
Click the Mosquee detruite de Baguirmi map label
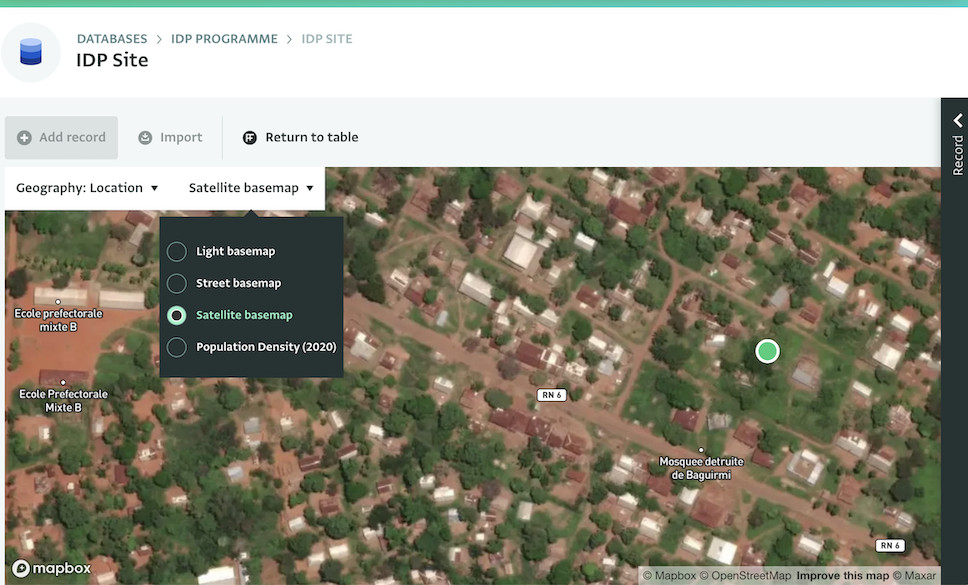(x=701, y=468)
